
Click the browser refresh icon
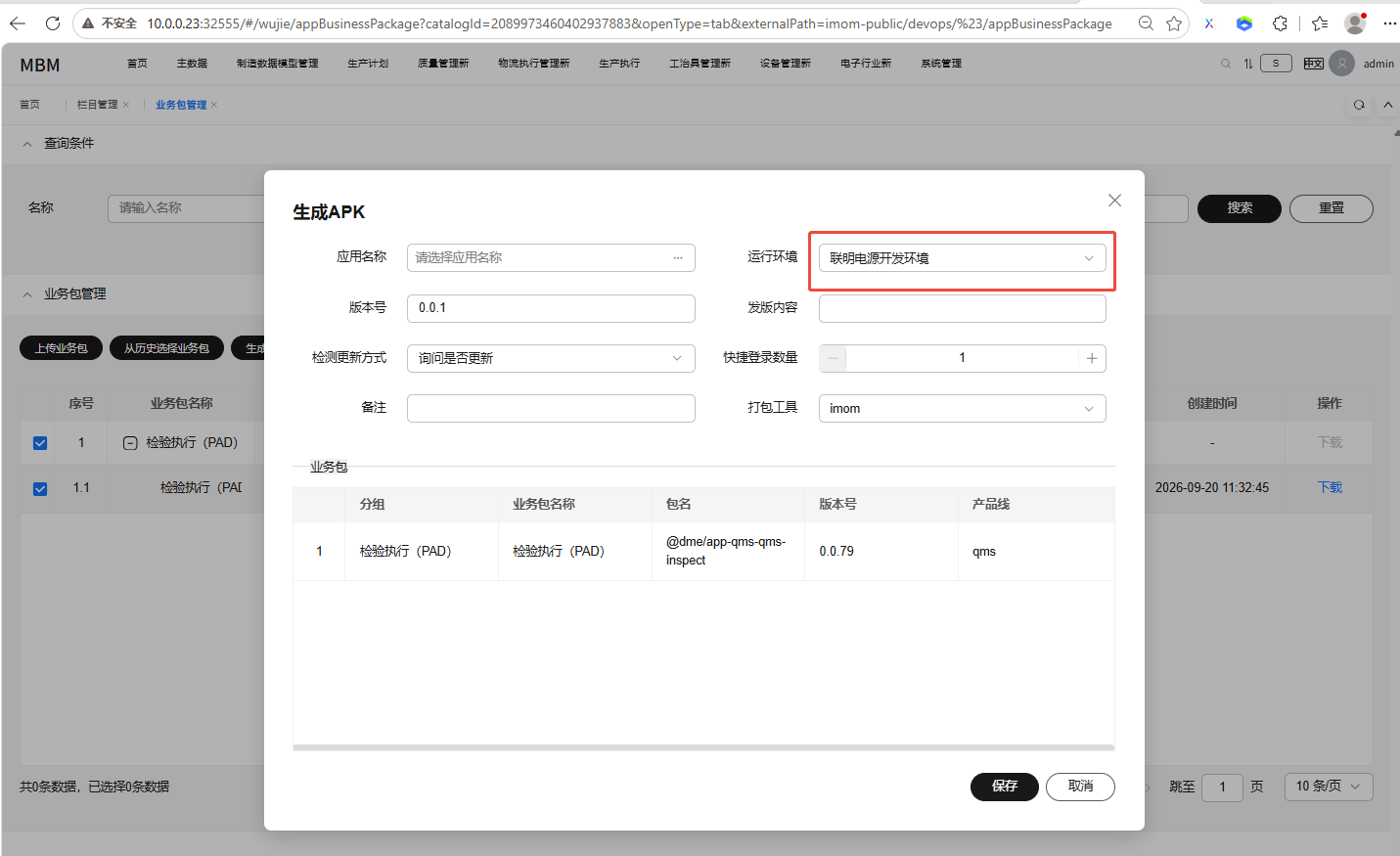click(x=53, y=23)
